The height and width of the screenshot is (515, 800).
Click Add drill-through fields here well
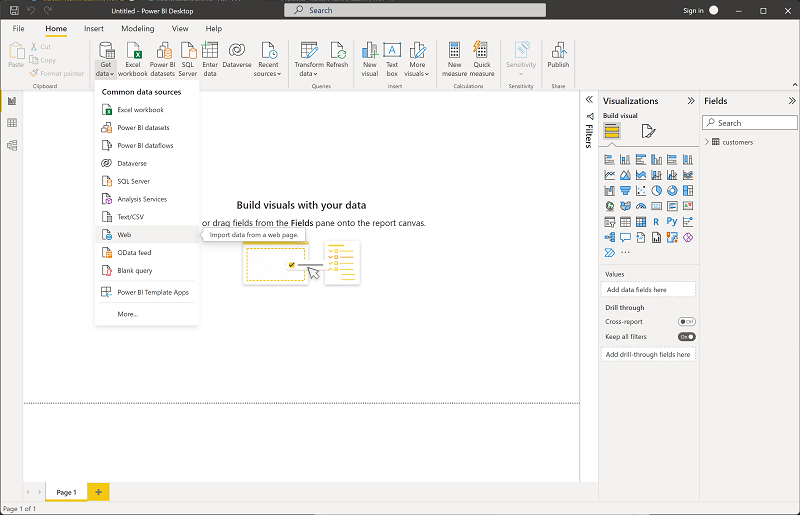point(648,354)
